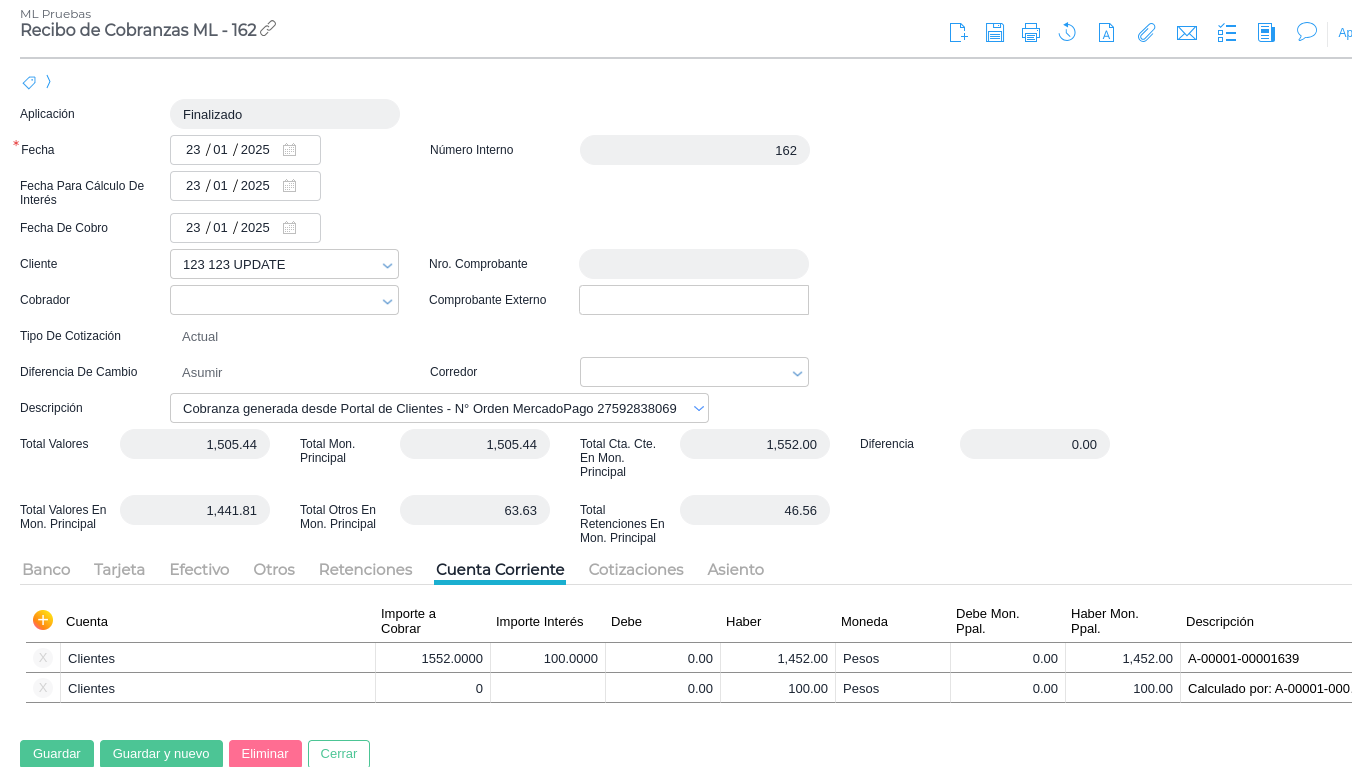Image resolution: width=1352 pixels, height=767 pixels.
Task: Click the Comprobante Externo input field
Action: [x=693, y=300]
